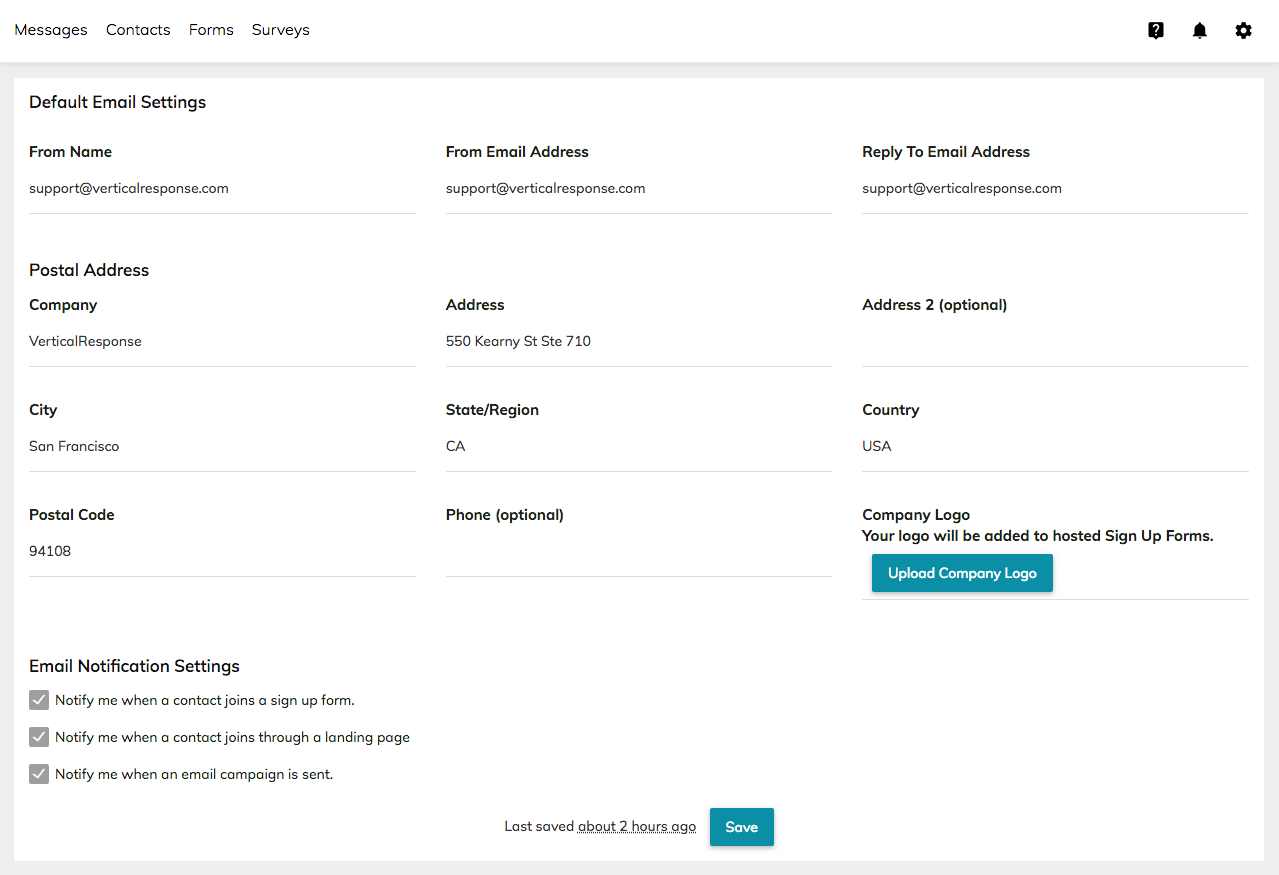Click the Postal Code field 94108
Screen dimensions: 1279x875
click(x=222, y=551)
